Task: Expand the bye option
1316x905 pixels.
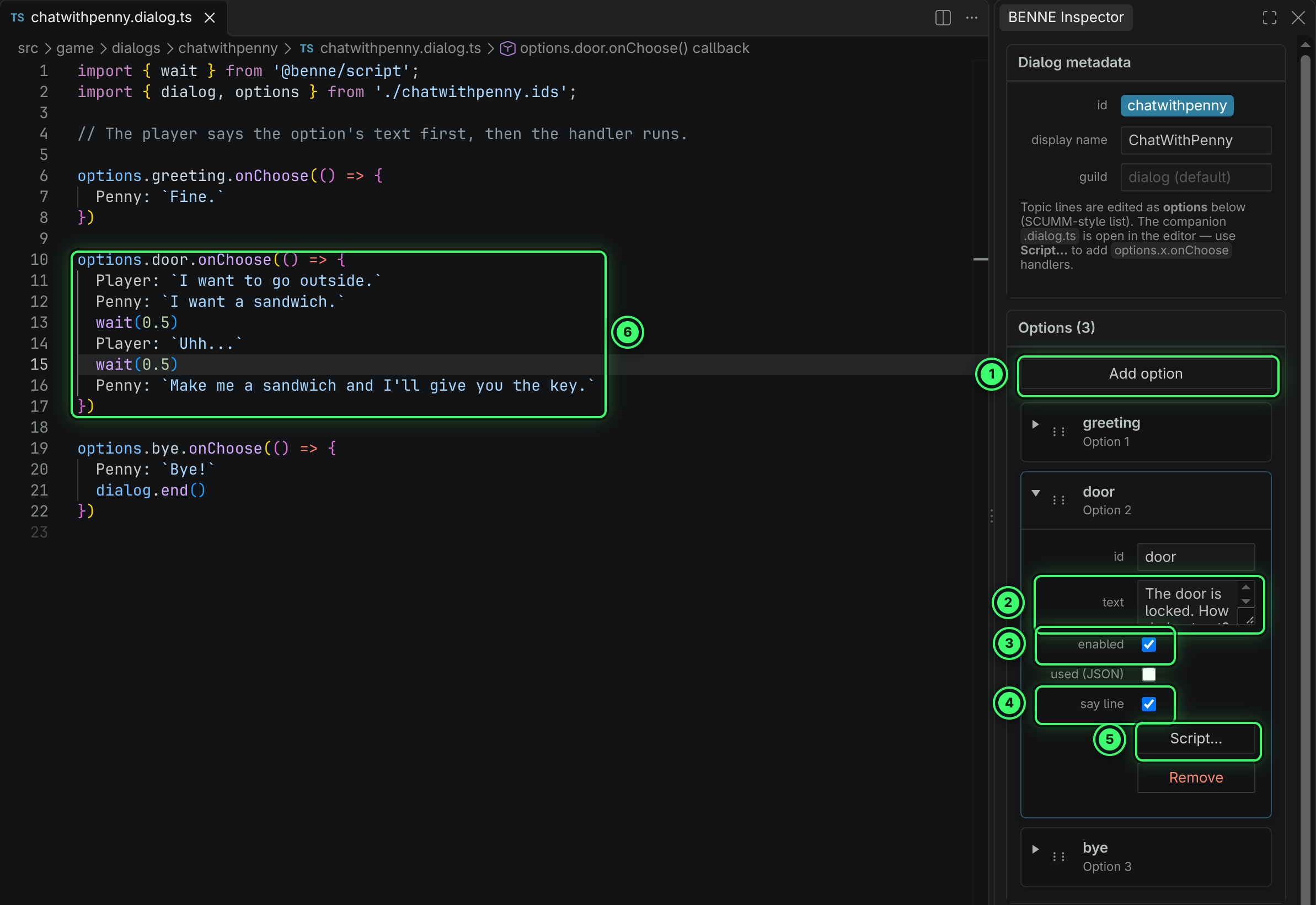Action: click(1035, 849)
